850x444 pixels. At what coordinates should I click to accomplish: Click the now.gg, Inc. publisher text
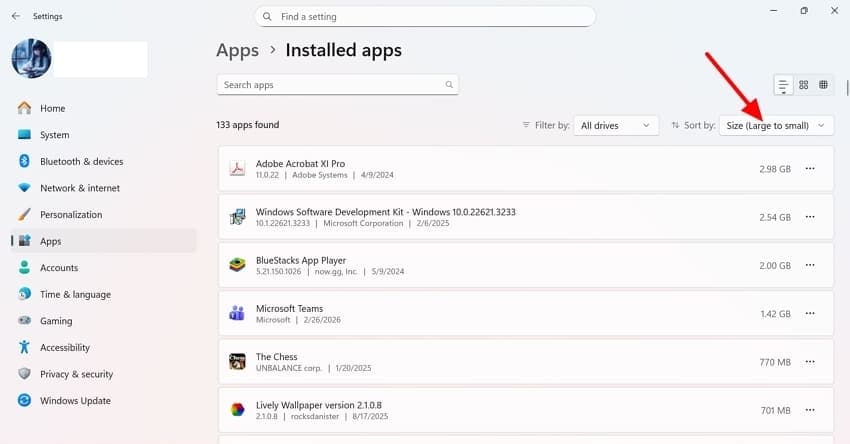[x=336, y=272]
